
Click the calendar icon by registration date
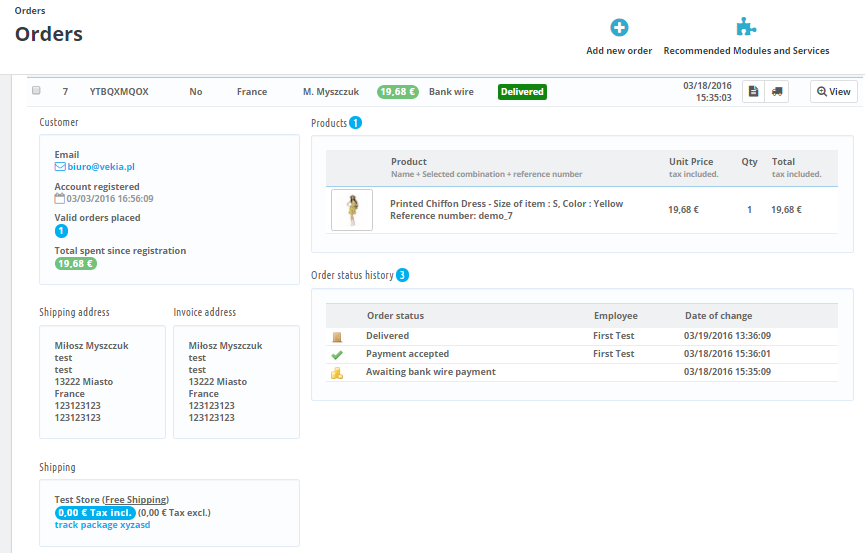coord(60,198)
